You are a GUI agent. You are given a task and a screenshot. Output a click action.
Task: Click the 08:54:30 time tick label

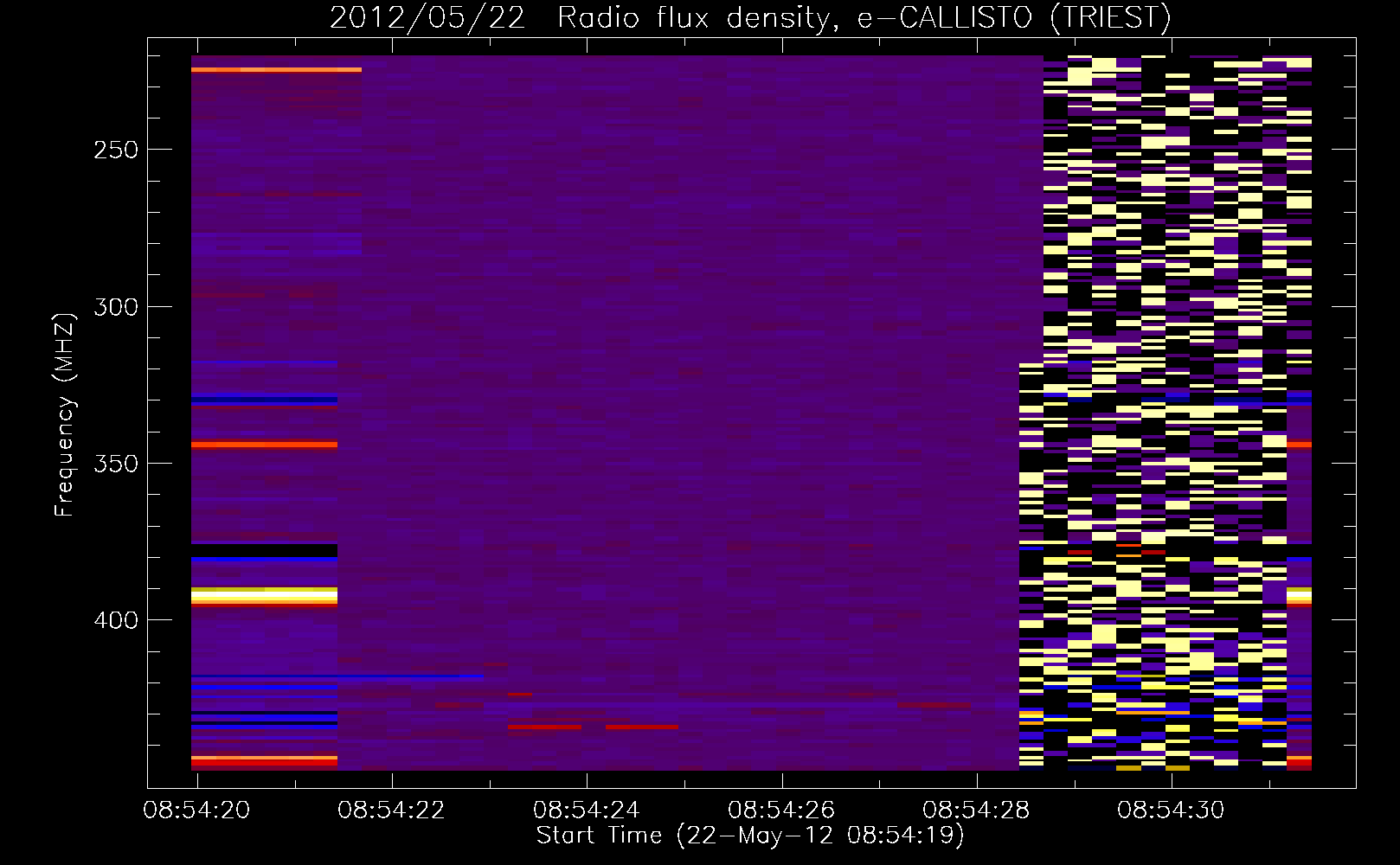pyautogui.click(x=1171, y=811)
